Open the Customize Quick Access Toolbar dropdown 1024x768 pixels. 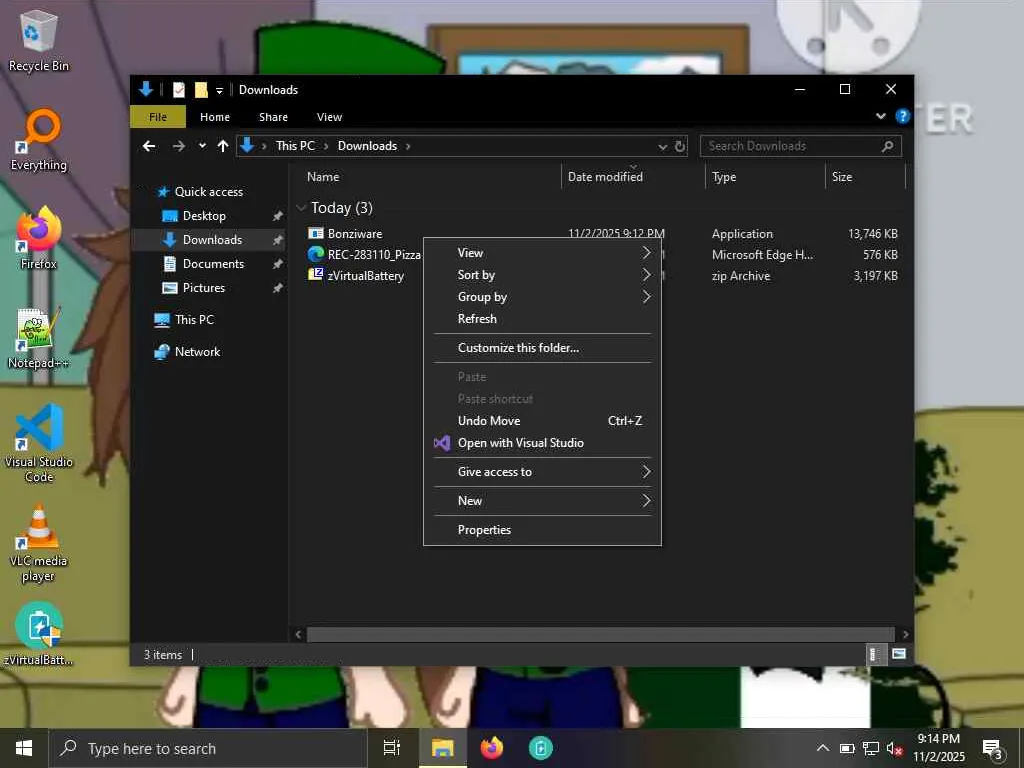click(219, 90)
